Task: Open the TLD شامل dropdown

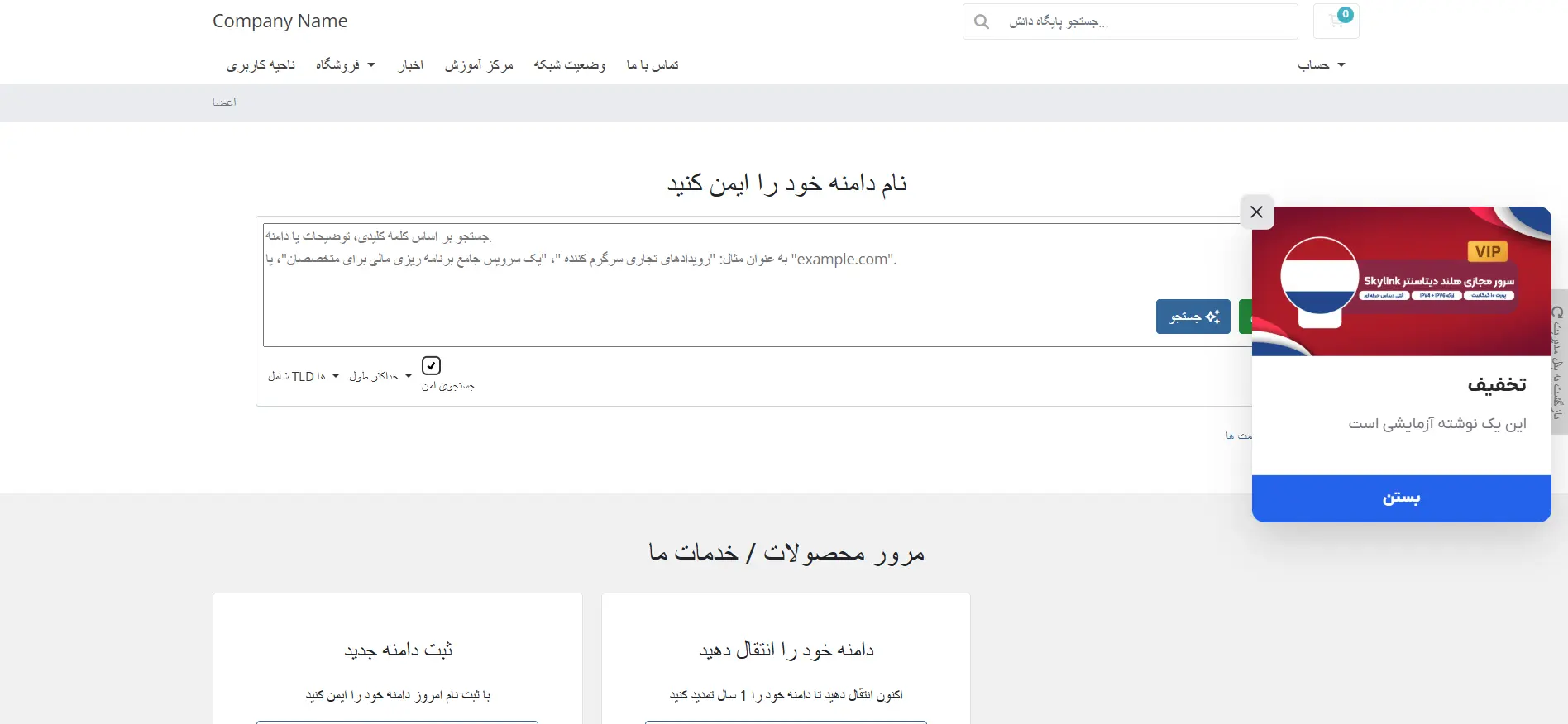Action: tap(303, 376)
